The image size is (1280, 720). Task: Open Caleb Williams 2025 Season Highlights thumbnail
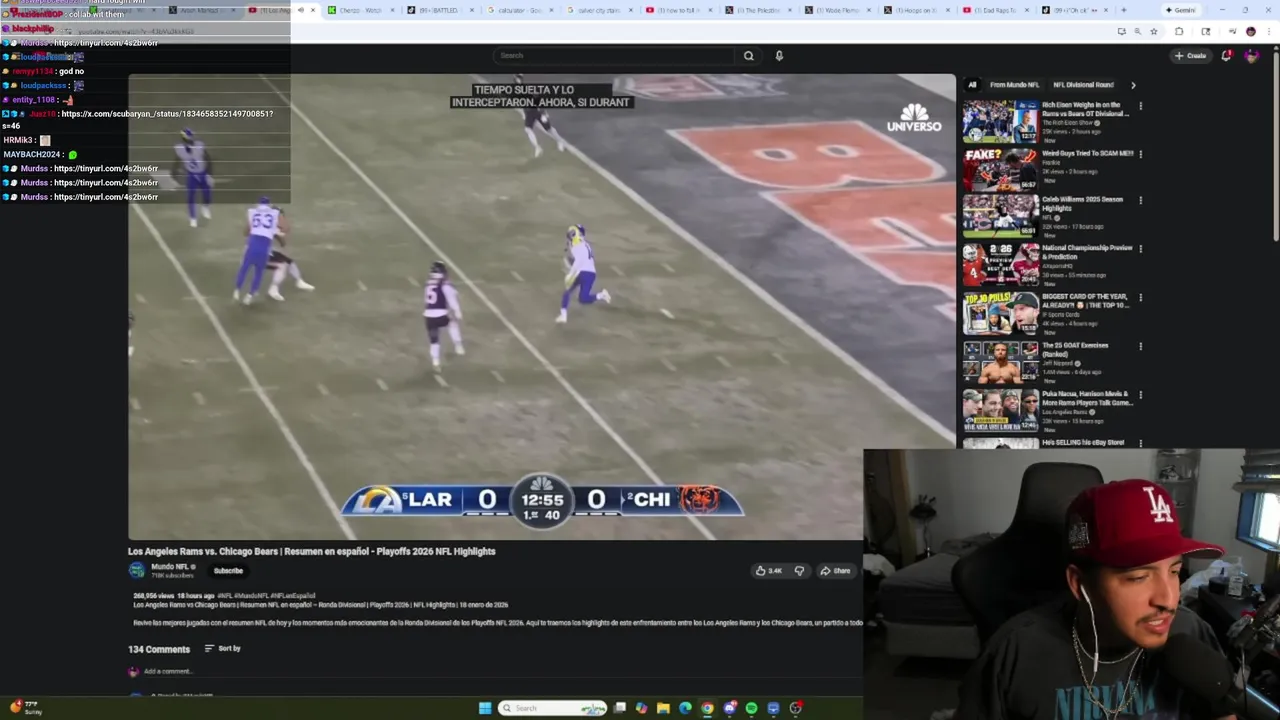click(1000, 216)
